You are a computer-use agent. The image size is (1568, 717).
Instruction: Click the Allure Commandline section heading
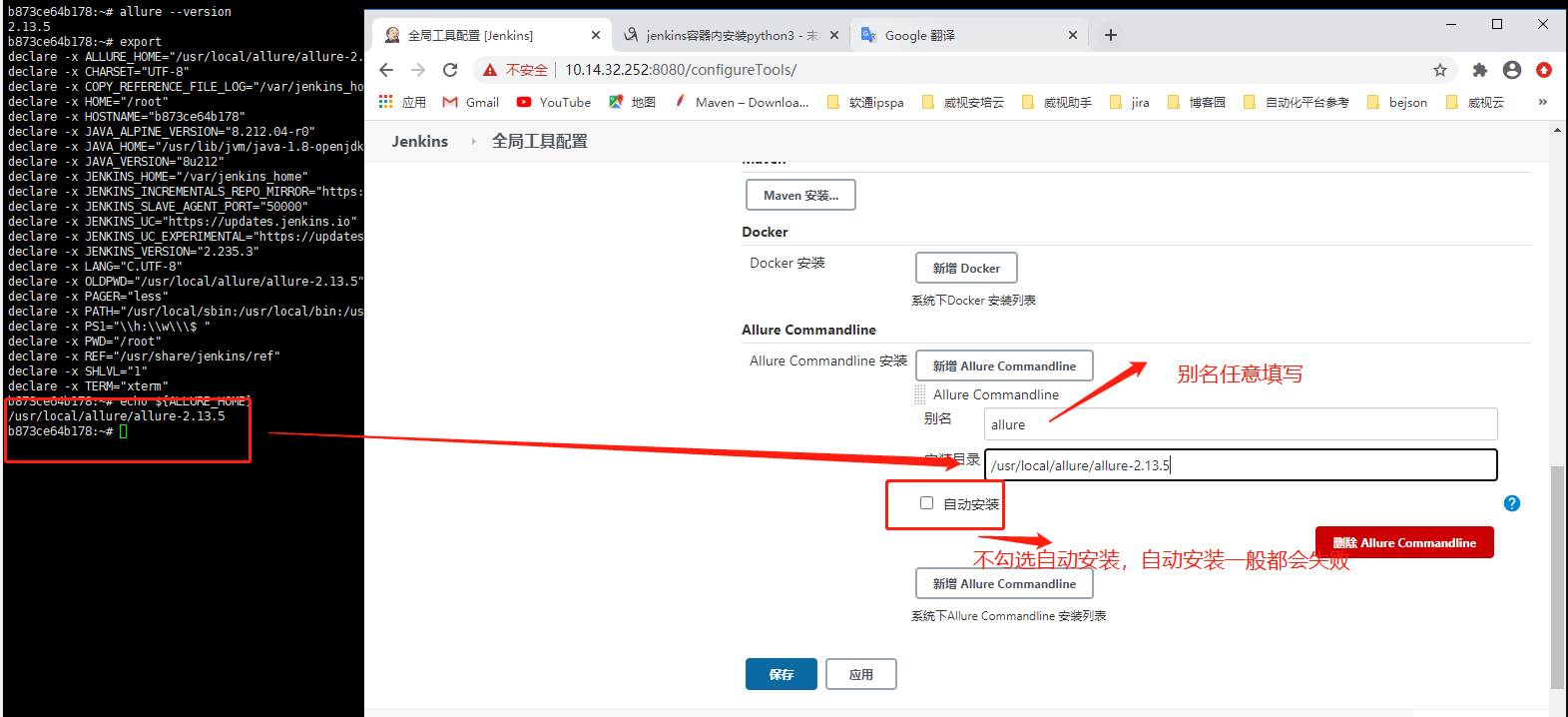click(808, 330)
